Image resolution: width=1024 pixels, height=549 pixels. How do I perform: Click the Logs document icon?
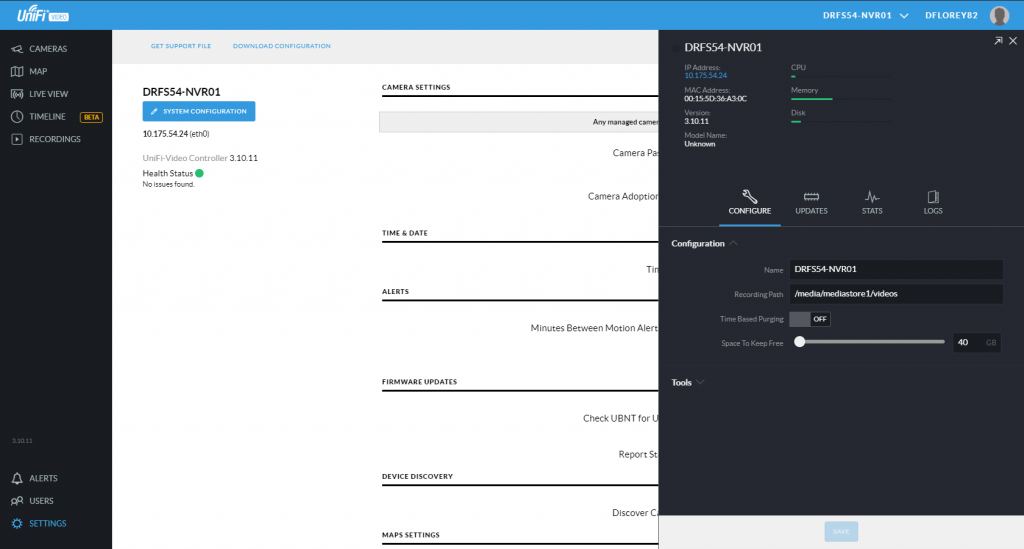(x=933, y=196)
